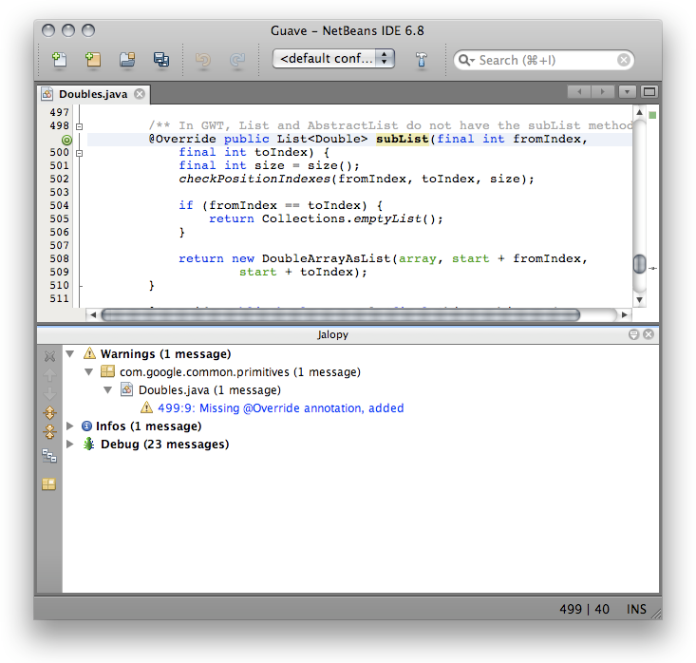The image size is (696, 663).
Task: Click inside the Search field
Action: [545, 60]
